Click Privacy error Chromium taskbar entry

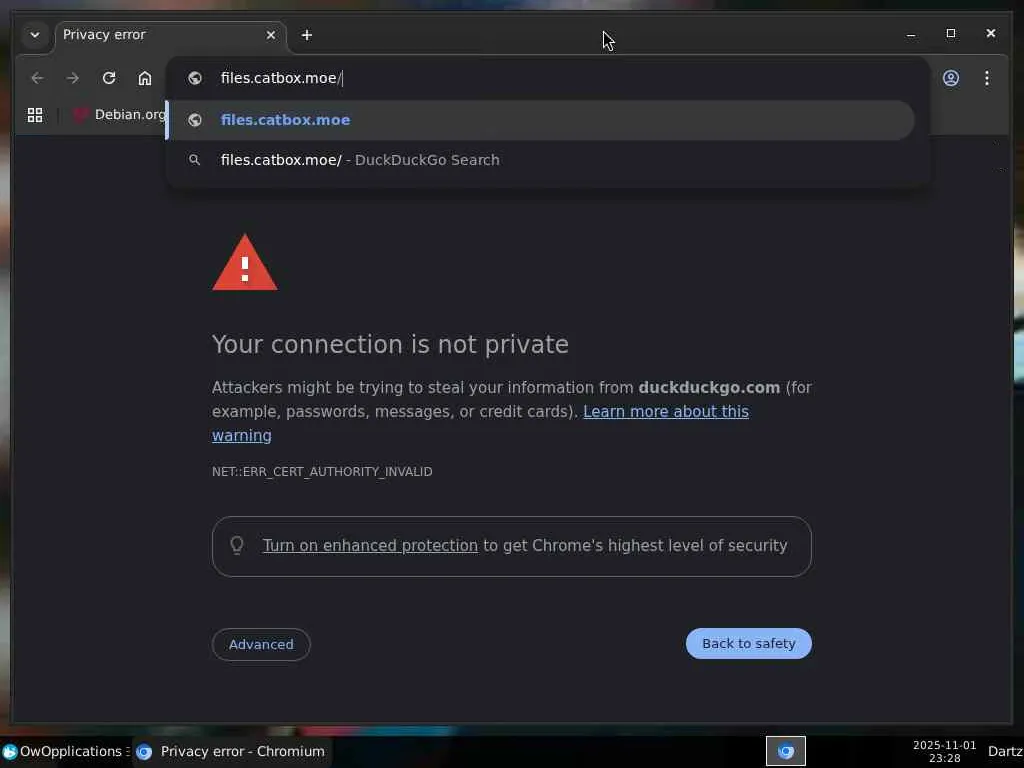(x=231, y=751)
